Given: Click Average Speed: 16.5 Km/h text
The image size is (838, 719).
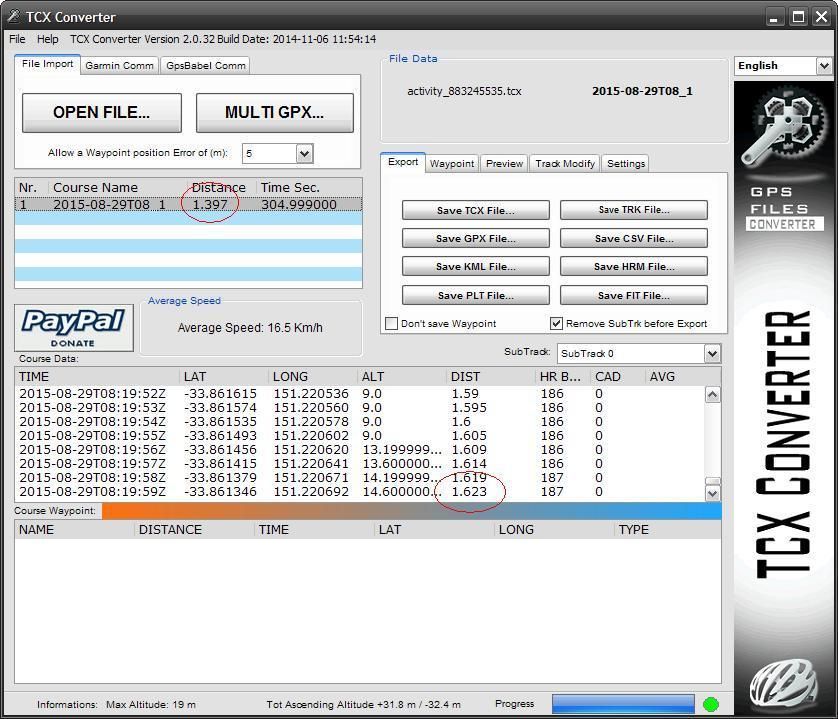Looking at the screenshot, I should point(250,328).
